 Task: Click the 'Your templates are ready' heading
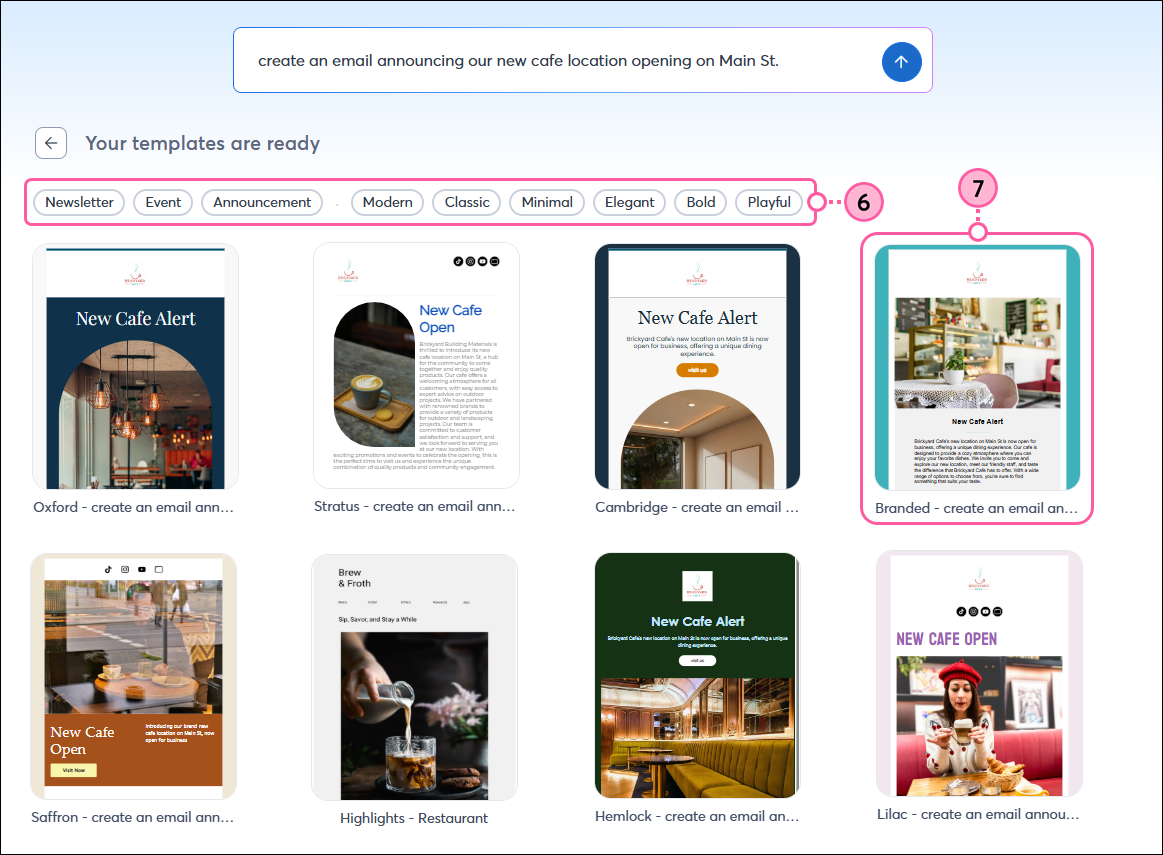(202, 143)
